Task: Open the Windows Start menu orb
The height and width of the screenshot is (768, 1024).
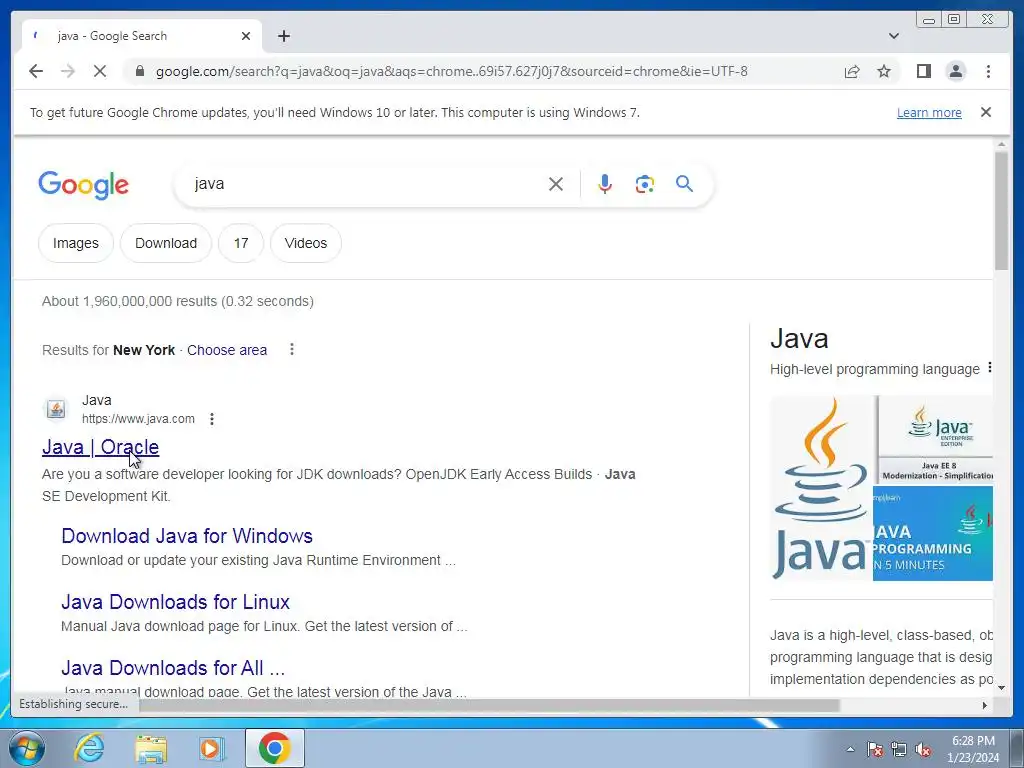Action: pos(27,748)
